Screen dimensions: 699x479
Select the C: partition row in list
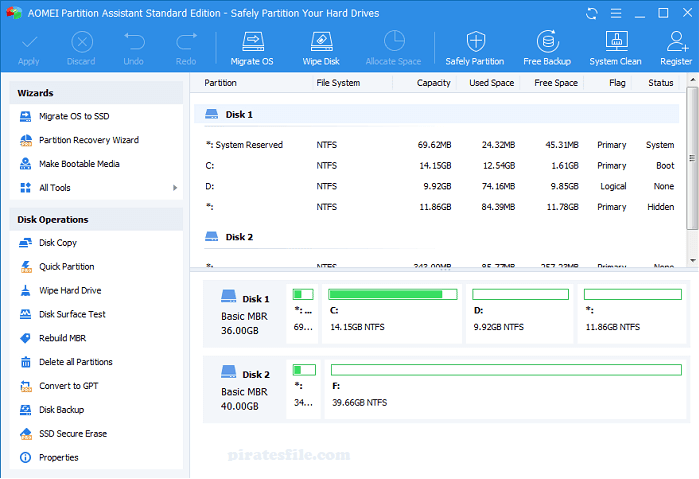click(436, 166)
